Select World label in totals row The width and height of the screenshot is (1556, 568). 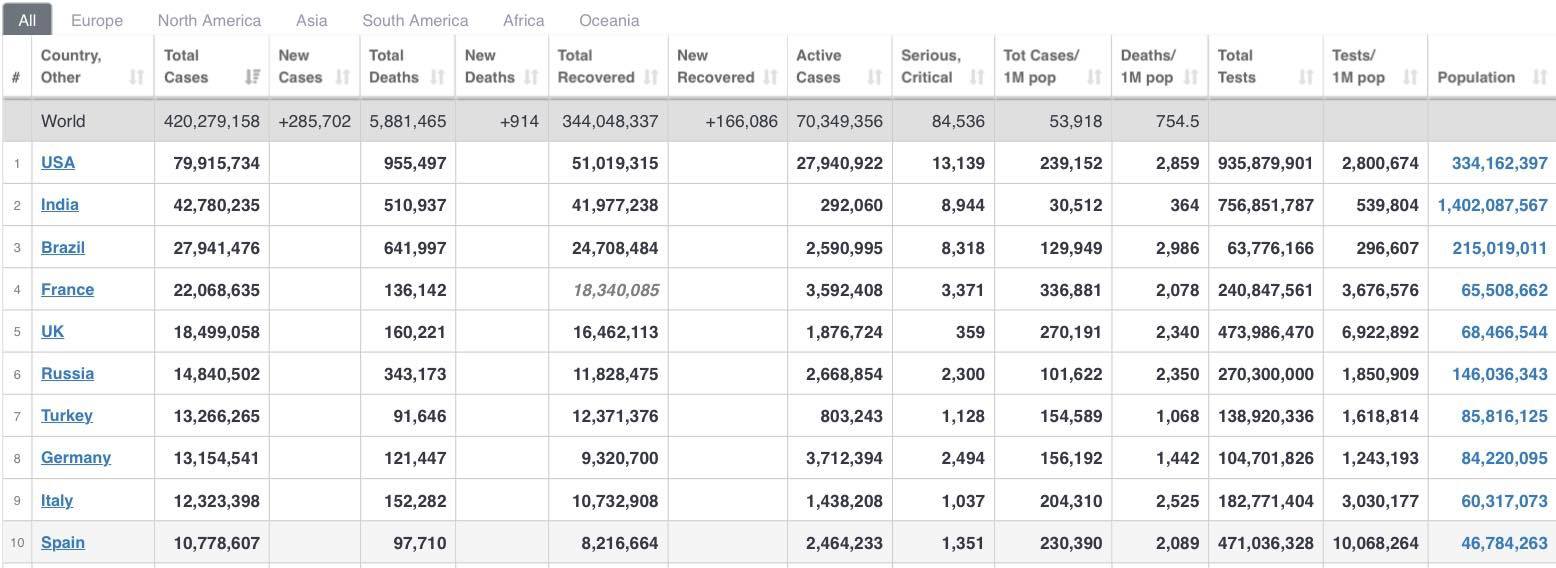click(63, 121)
